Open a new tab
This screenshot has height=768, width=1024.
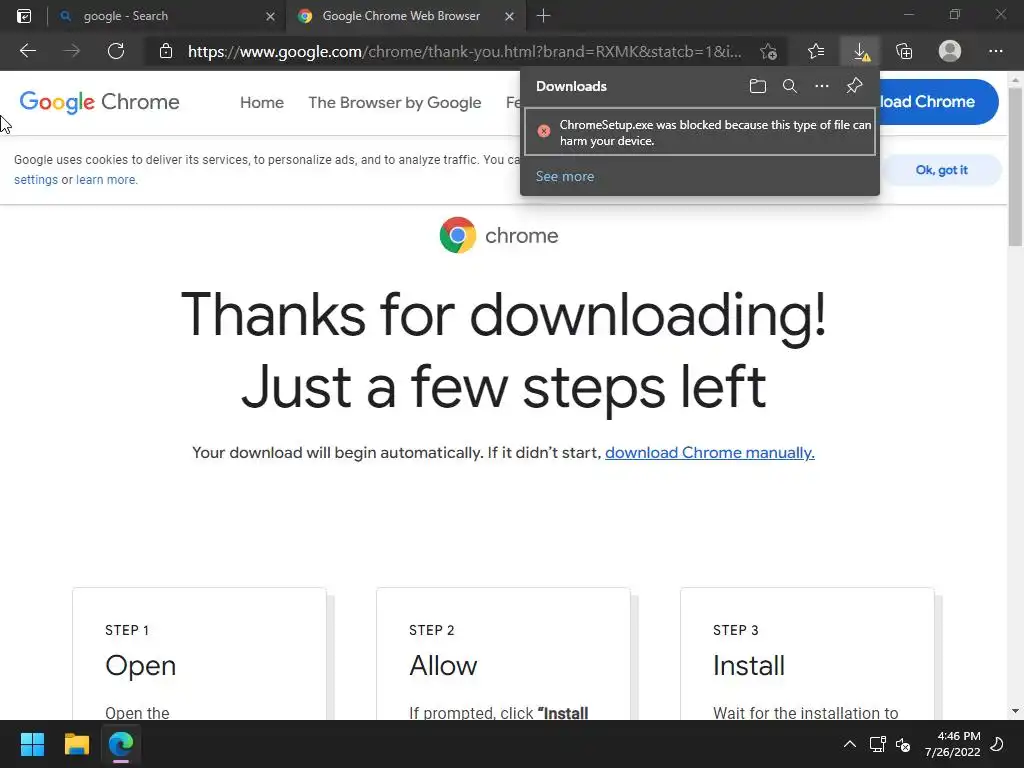click(543, 16)
